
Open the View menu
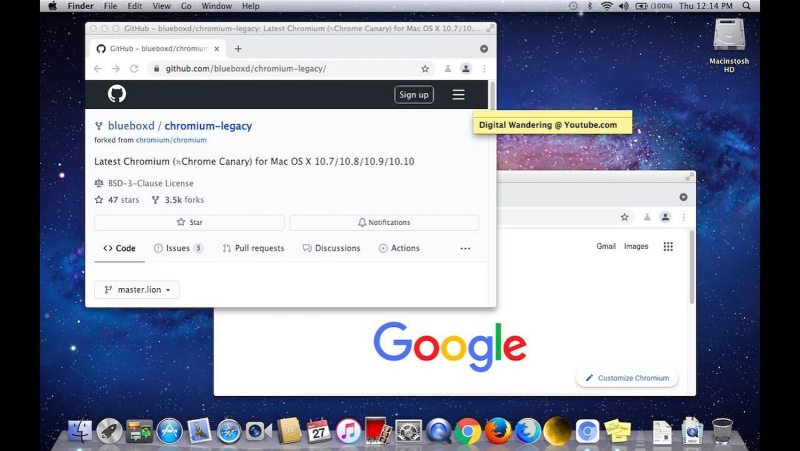161,6
